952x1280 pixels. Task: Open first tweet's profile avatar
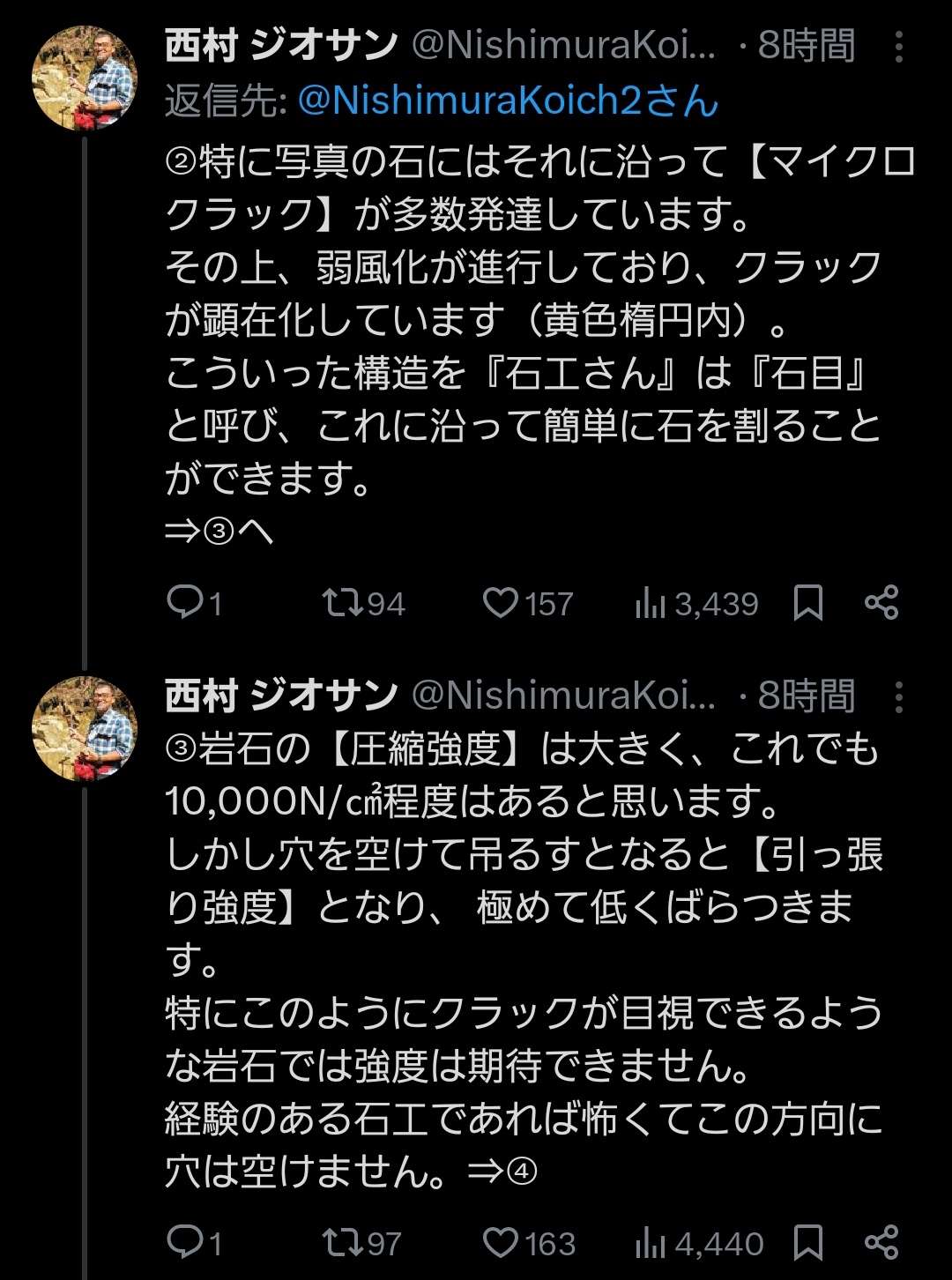(x=85, y=79)
